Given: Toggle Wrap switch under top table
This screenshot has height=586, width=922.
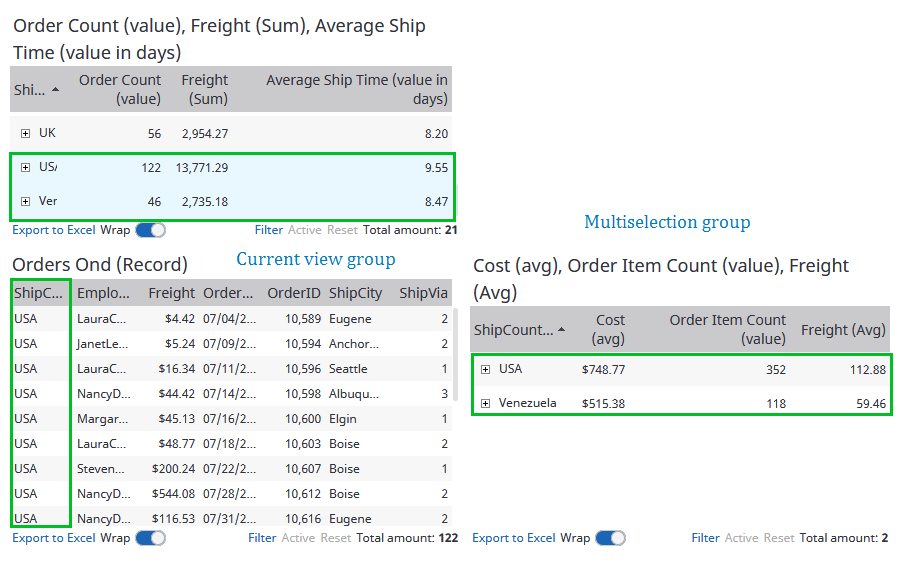Looking at the screenshot, I should pyautogui.click(x=150, y=230).
